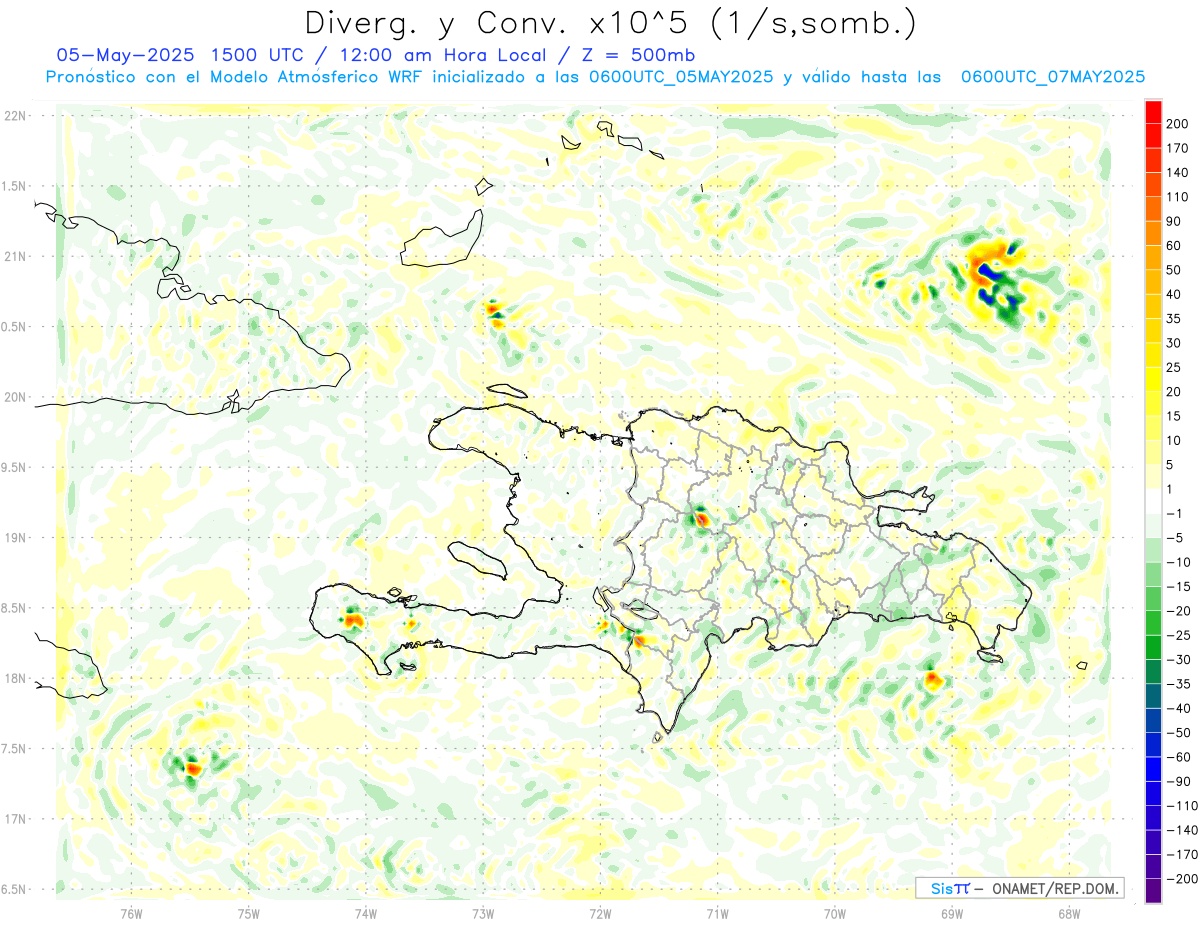Click the "17N" latitude label
Screen dimensions: 1200x927
coord(14,819)
